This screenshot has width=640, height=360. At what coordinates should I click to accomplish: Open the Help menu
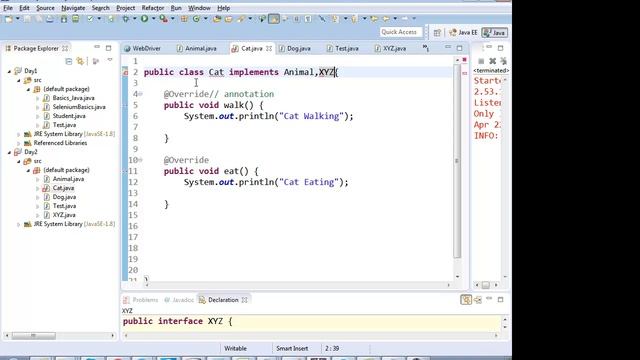(x=223, y=8)
